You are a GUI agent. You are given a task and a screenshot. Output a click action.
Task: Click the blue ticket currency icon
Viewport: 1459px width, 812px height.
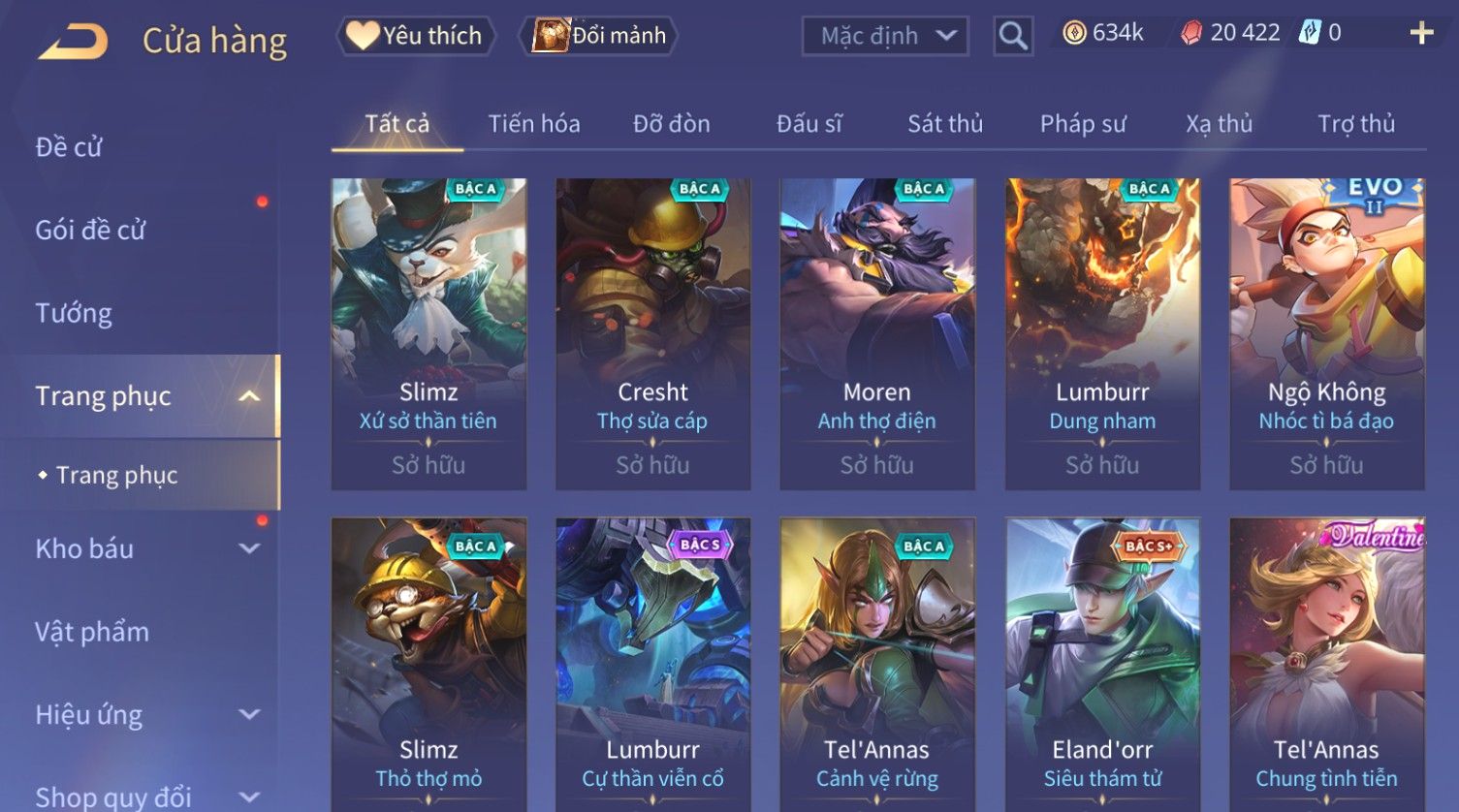(x=1310, y=33)
